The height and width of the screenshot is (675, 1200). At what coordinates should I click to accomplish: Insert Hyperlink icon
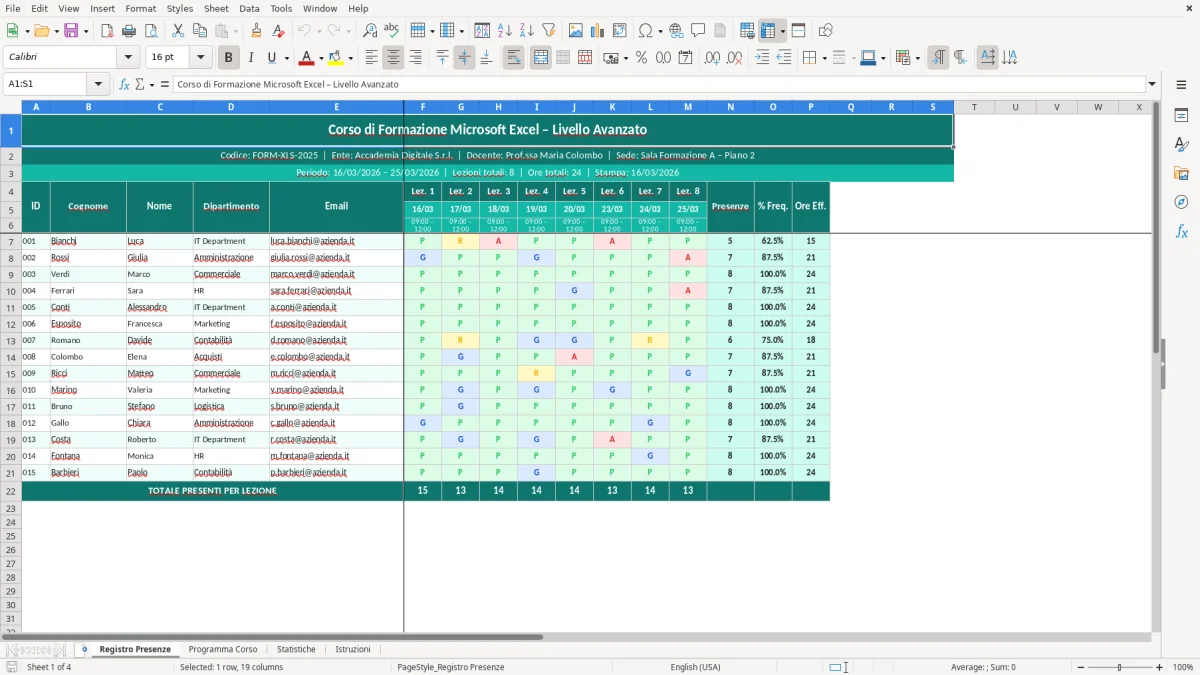pos(676,31)
